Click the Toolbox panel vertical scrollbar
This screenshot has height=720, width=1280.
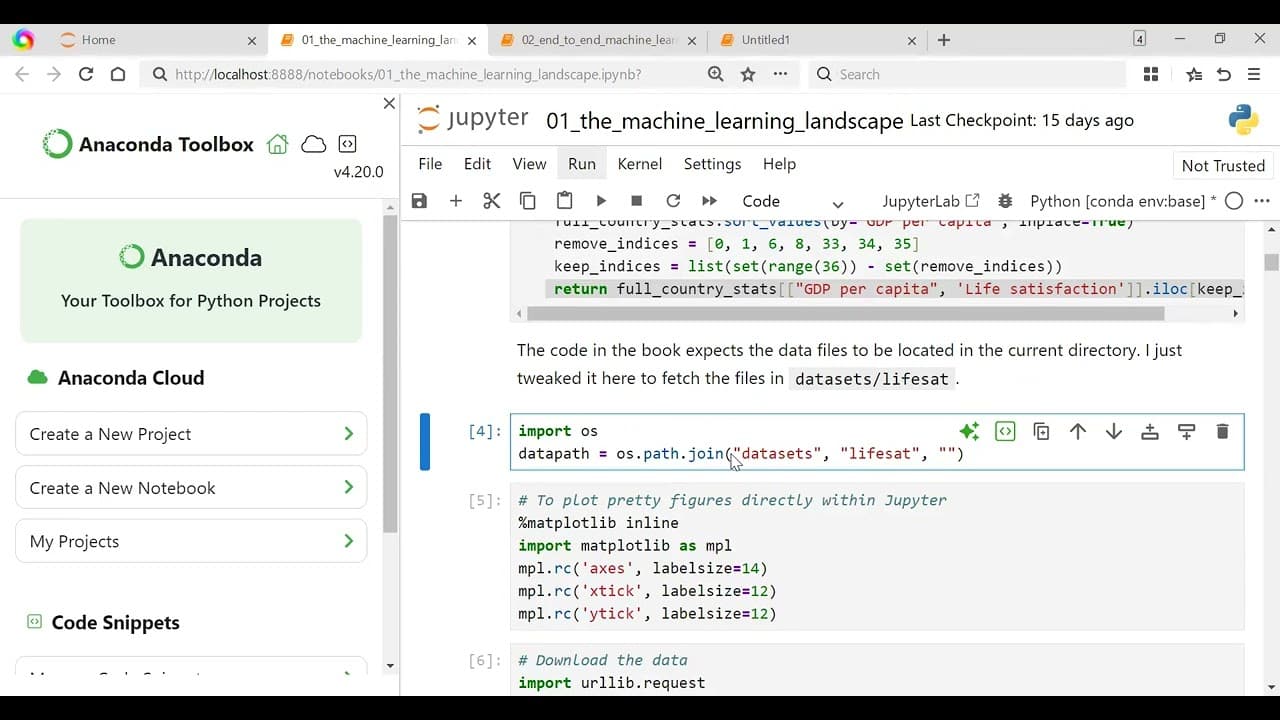coord(390,374)
